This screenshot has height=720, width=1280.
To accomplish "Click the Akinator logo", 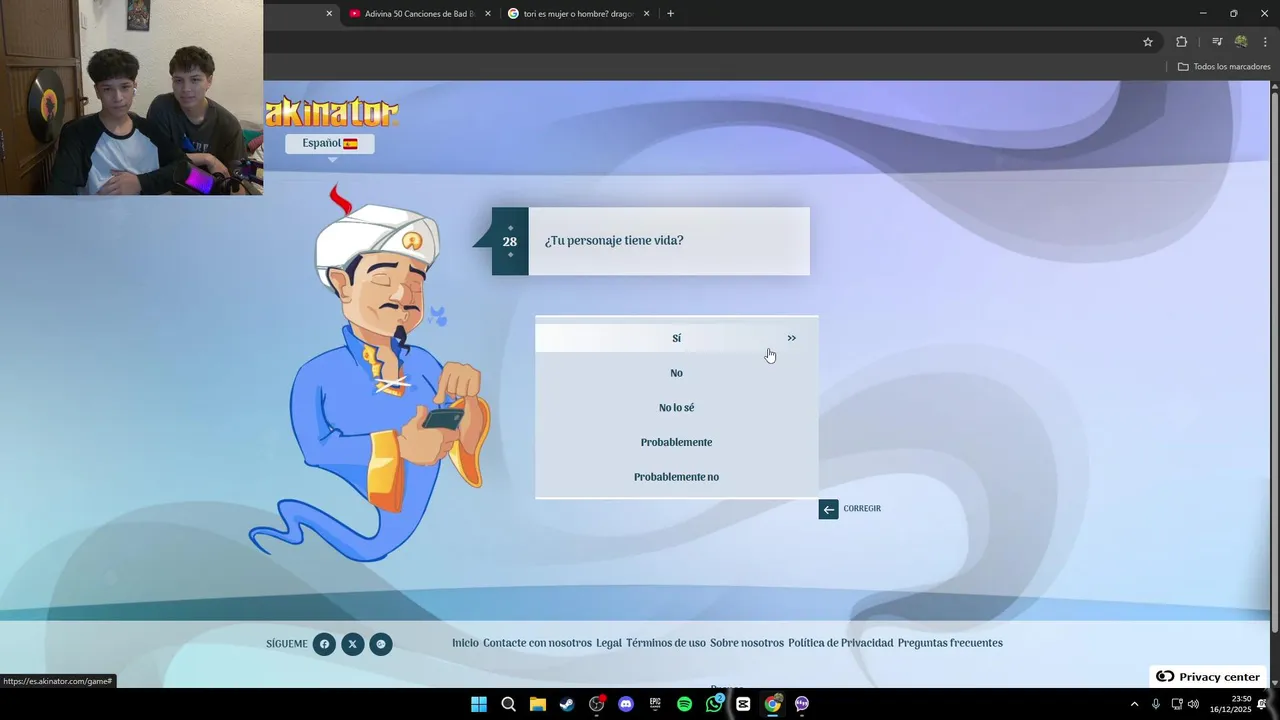I will 332,112.
